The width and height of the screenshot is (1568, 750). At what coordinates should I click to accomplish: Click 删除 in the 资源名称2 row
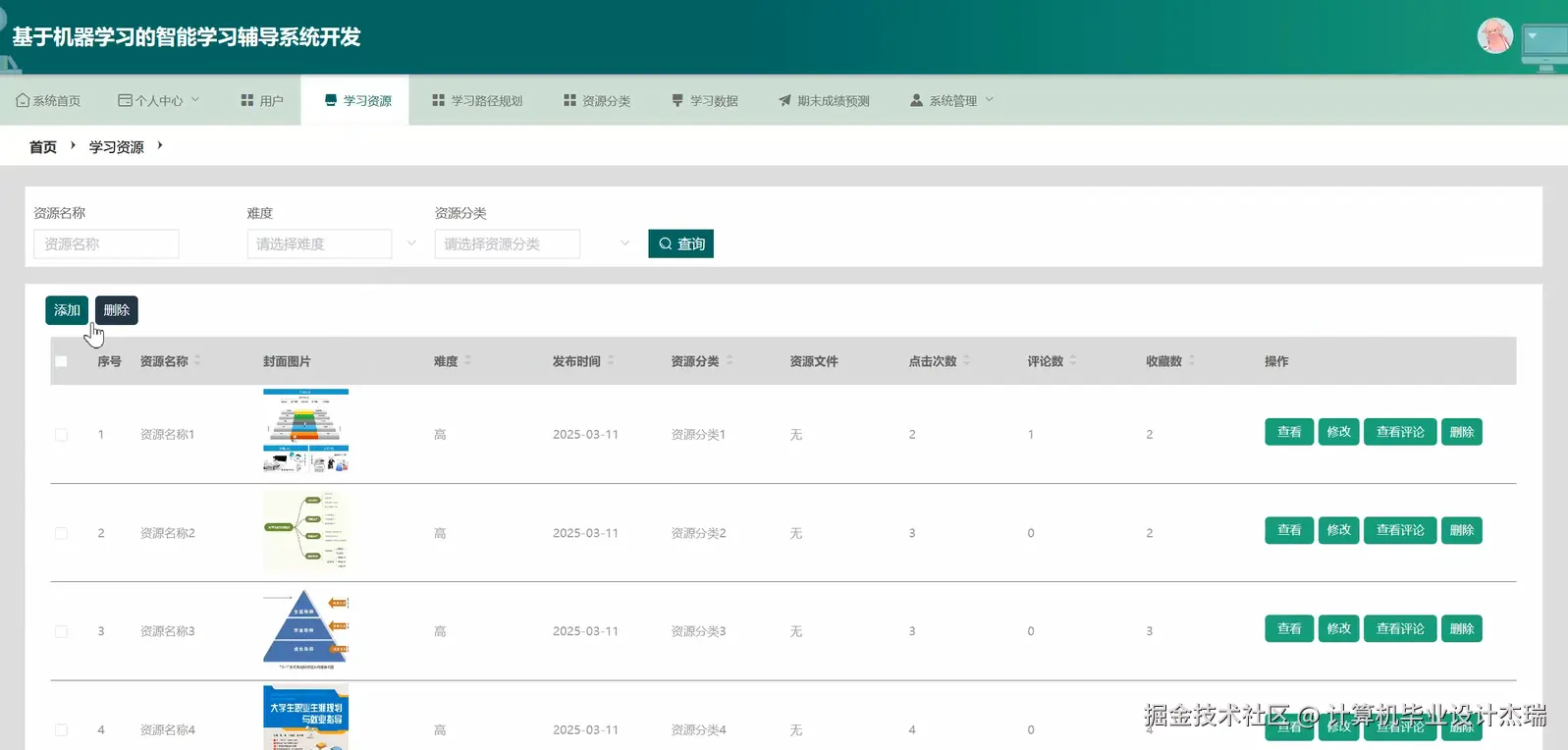[1462, 530]
